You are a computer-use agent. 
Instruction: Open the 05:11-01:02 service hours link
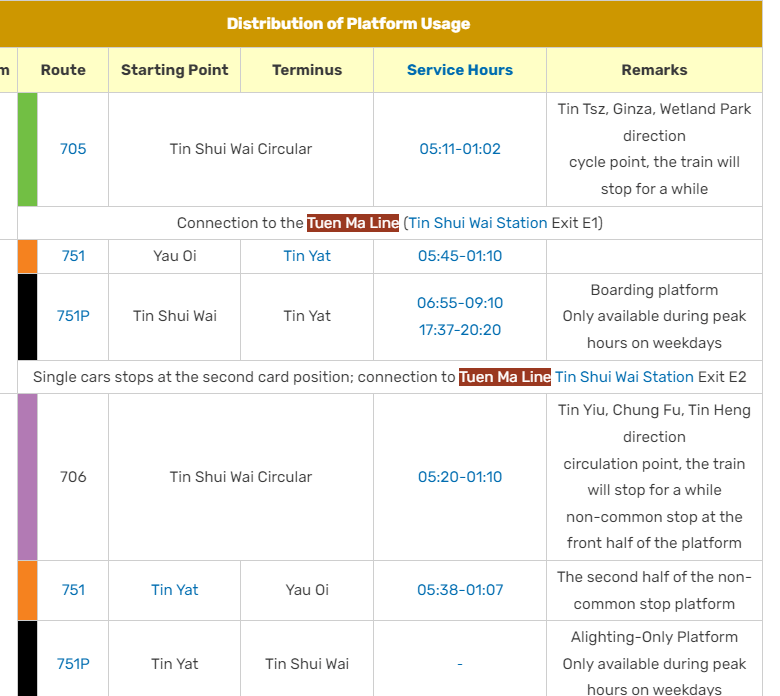tap(459, 149)
